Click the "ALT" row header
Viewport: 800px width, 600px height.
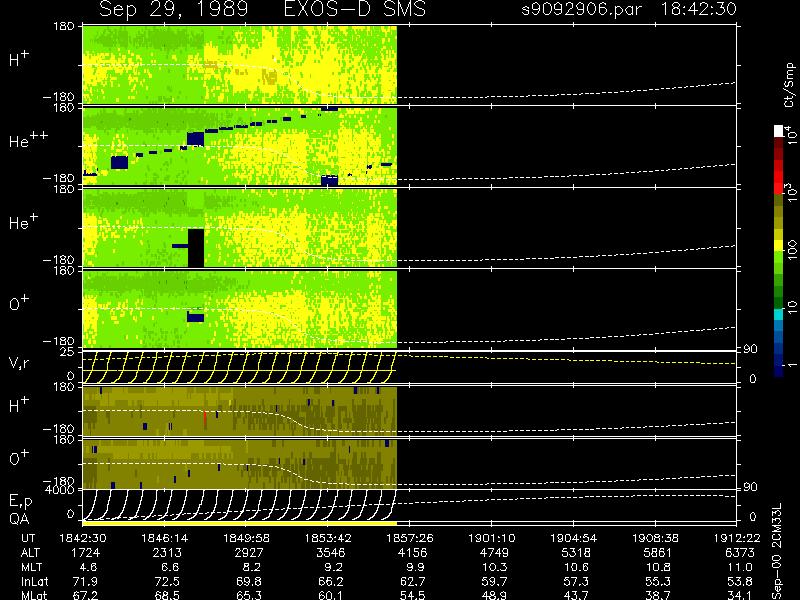click(30, 553)
